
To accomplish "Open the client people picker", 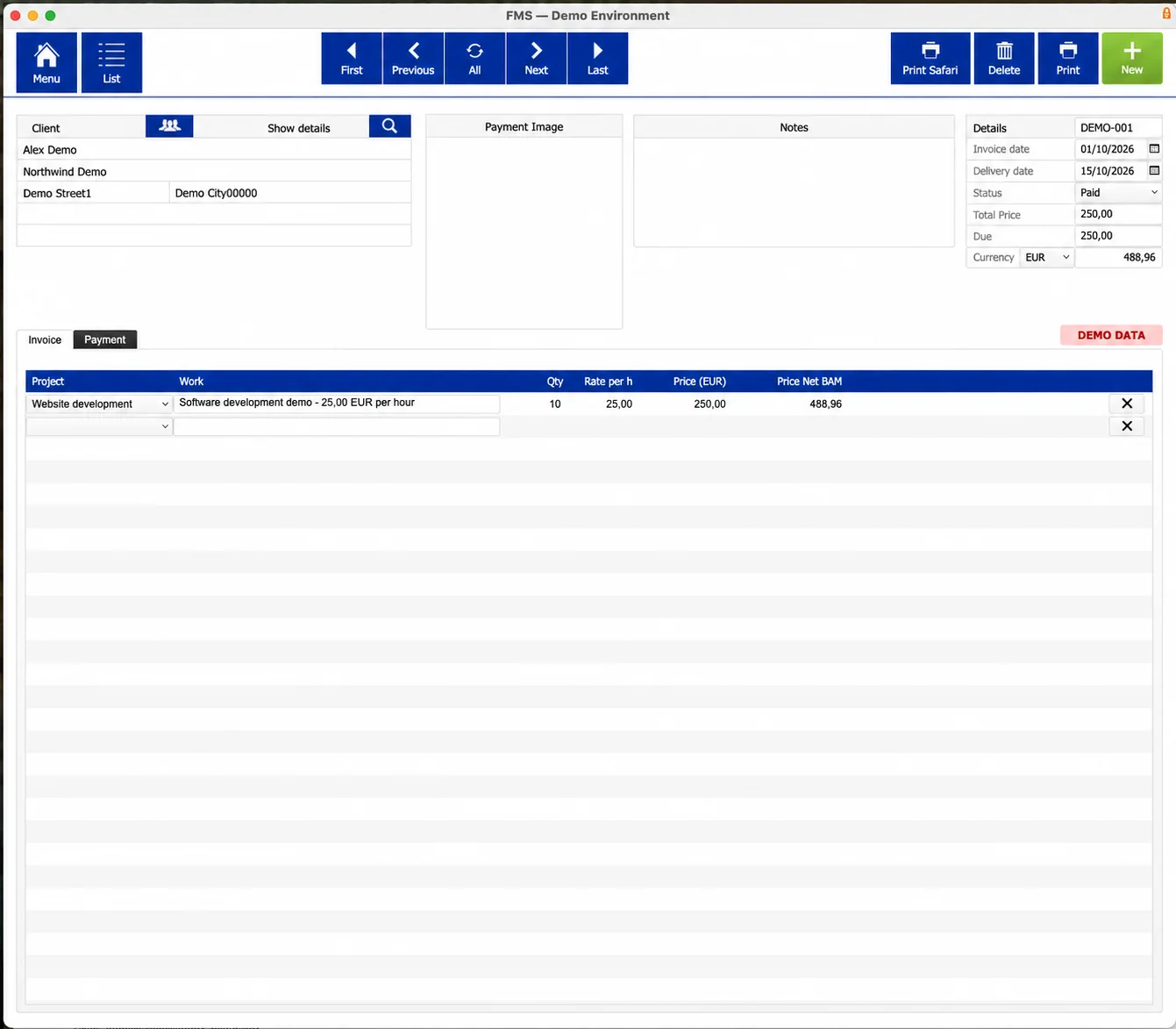I will tap(169, 126).
